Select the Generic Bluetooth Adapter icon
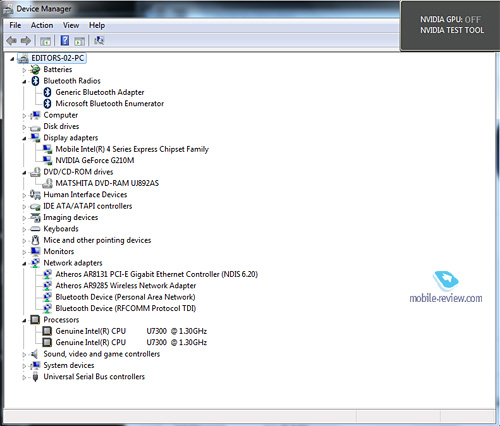 (x=47, y=92)
